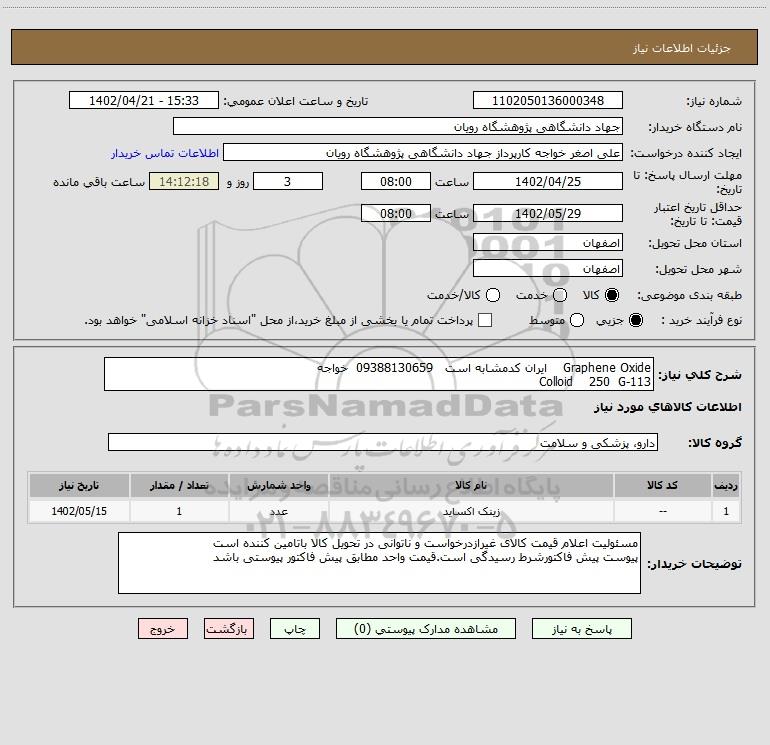Click the delivery province field اصفهان
This screenshot has height=745, width=770.
pyautogui.click(x=548, y=243)
